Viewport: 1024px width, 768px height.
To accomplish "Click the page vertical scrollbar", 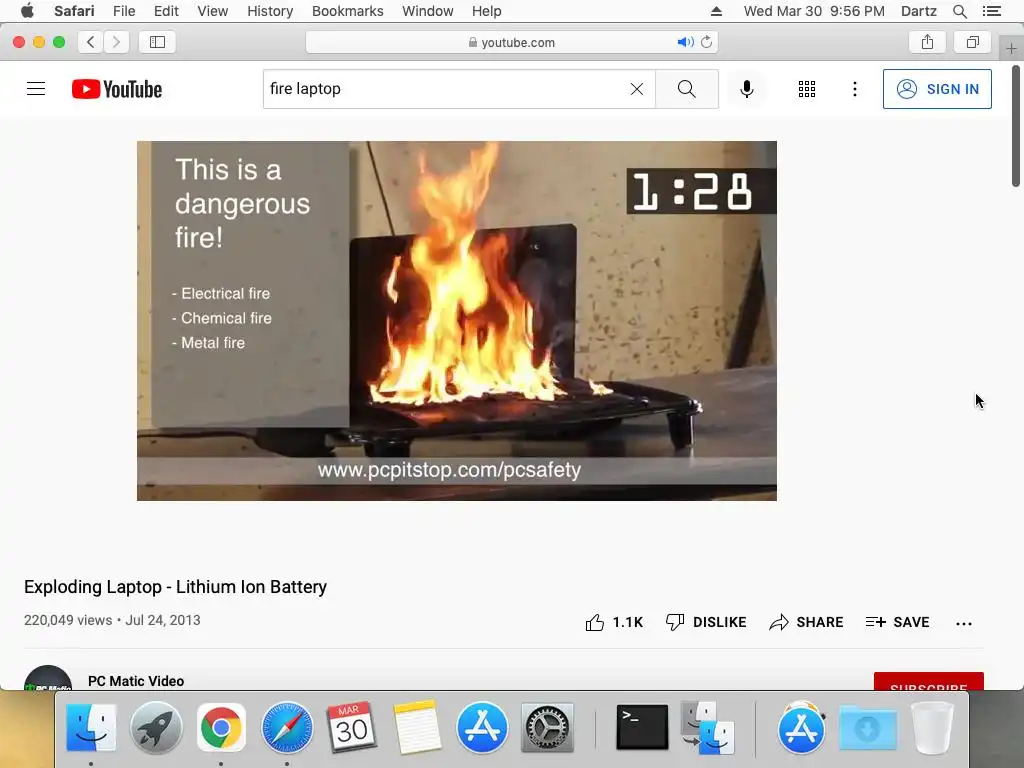I will pyautogui.click(x=1016, y=125).
